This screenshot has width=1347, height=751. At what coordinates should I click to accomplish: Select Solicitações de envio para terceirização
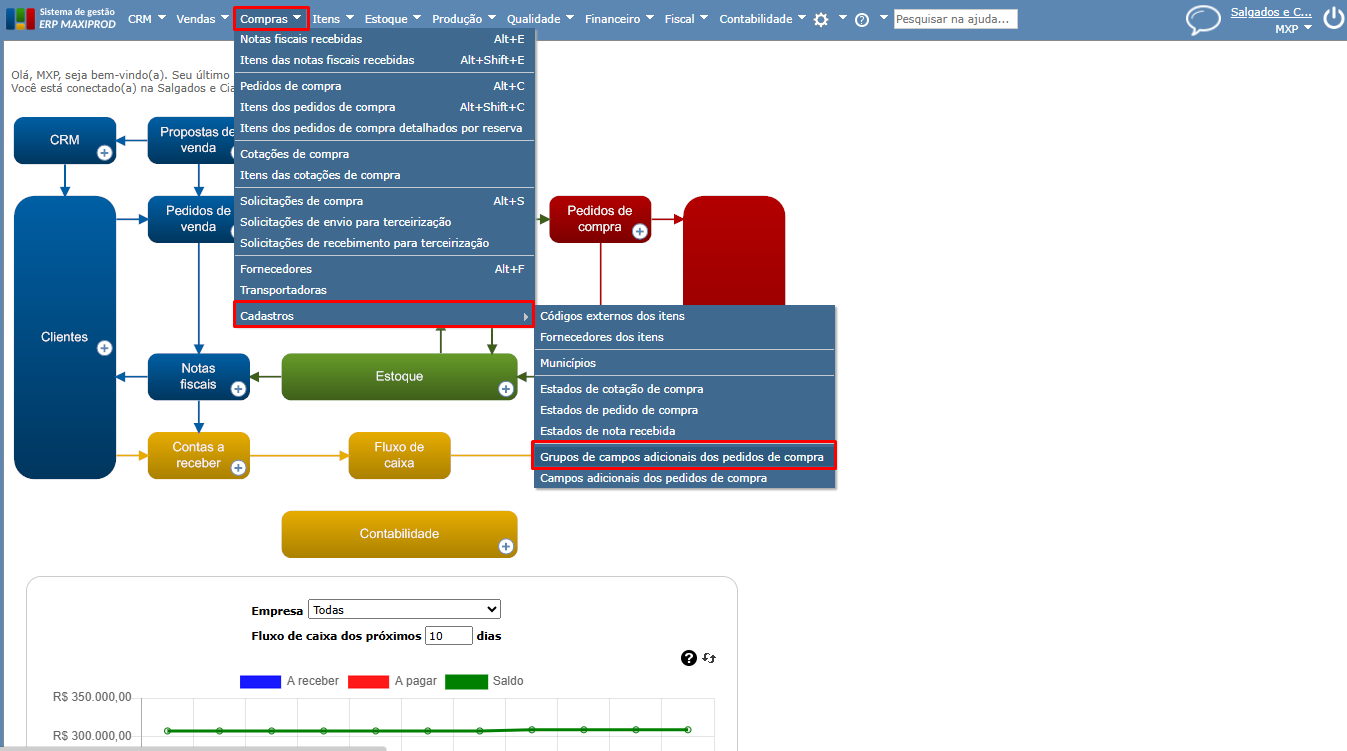pos(385,222)
